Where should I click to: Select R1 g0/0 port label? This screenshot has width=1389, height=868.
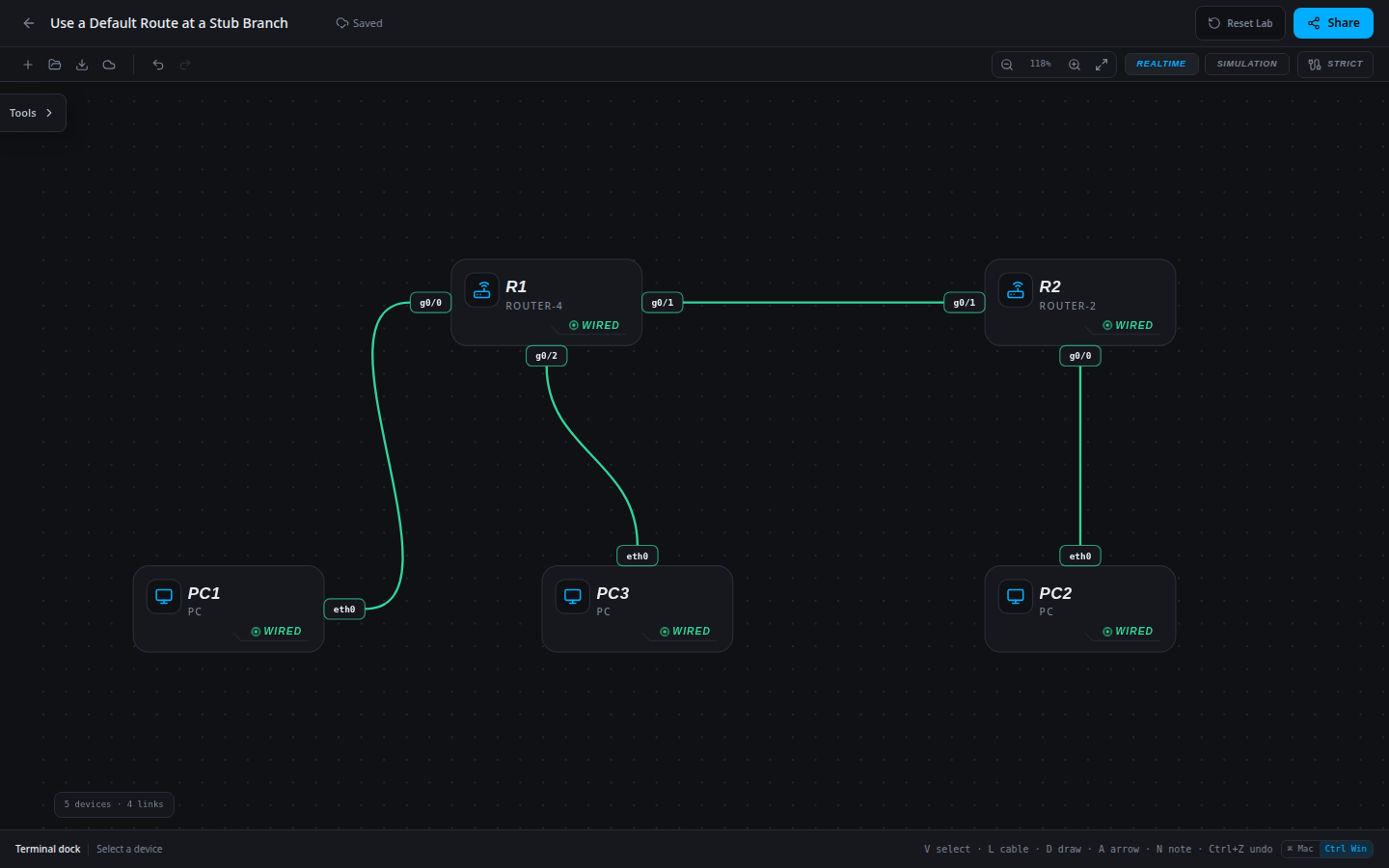tap(430, 303)
